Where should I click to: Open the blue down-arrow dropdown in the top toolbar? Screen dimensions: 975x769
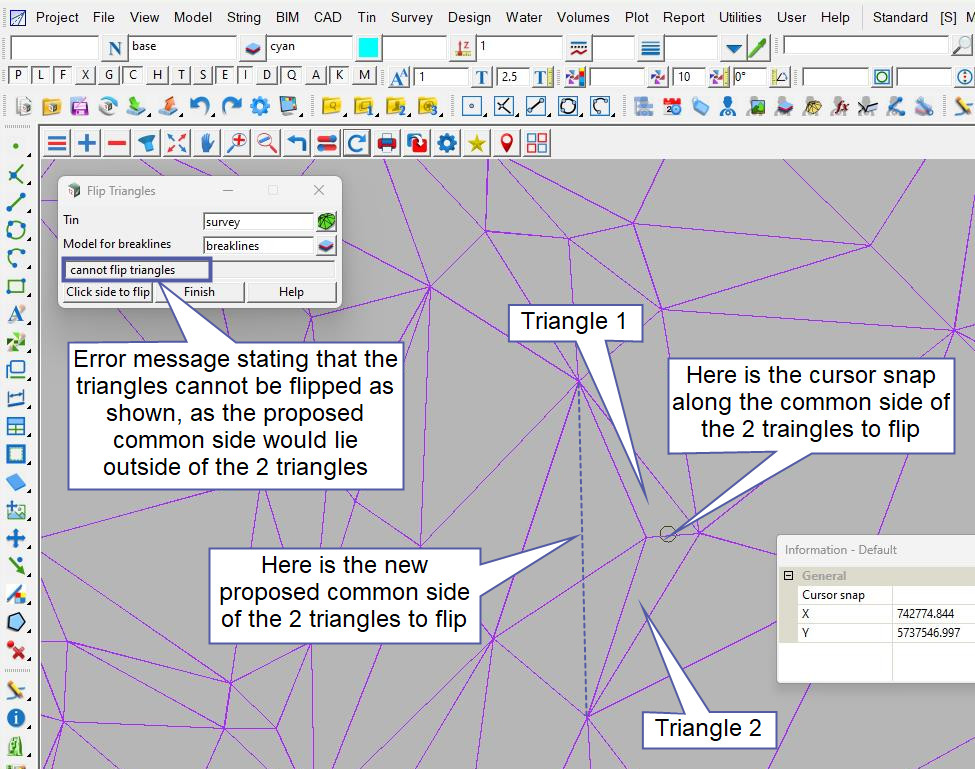coord(734,48)
